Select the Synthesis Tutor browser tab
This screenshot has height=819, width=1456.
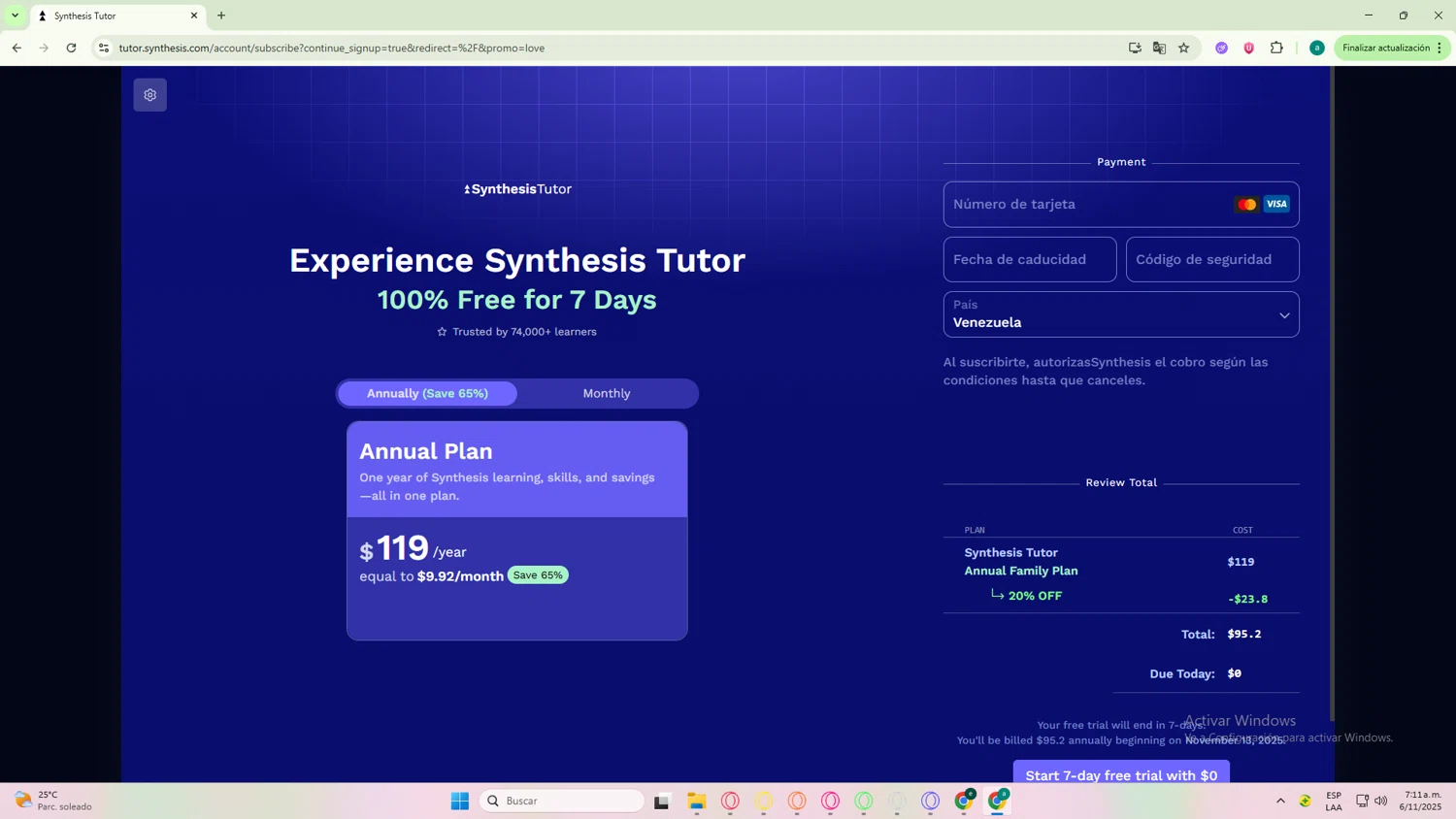coord(117,16)
